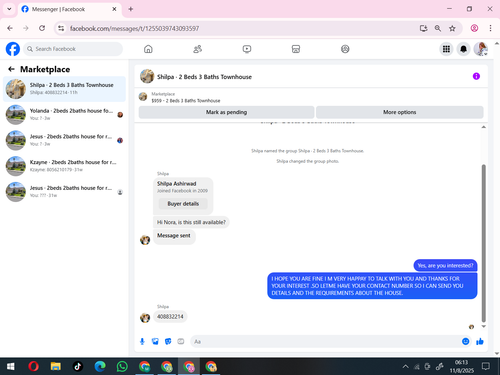
Task: Open the Groups icon in top navigation
Action: click(x=345, y=49)
